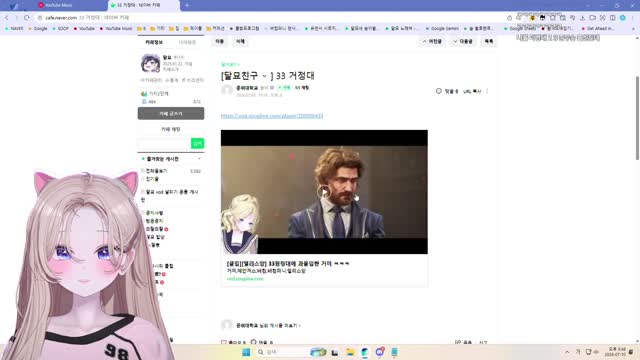640x360 pixels.
Task: Open the YouTube bookmark
Action: 84,29
